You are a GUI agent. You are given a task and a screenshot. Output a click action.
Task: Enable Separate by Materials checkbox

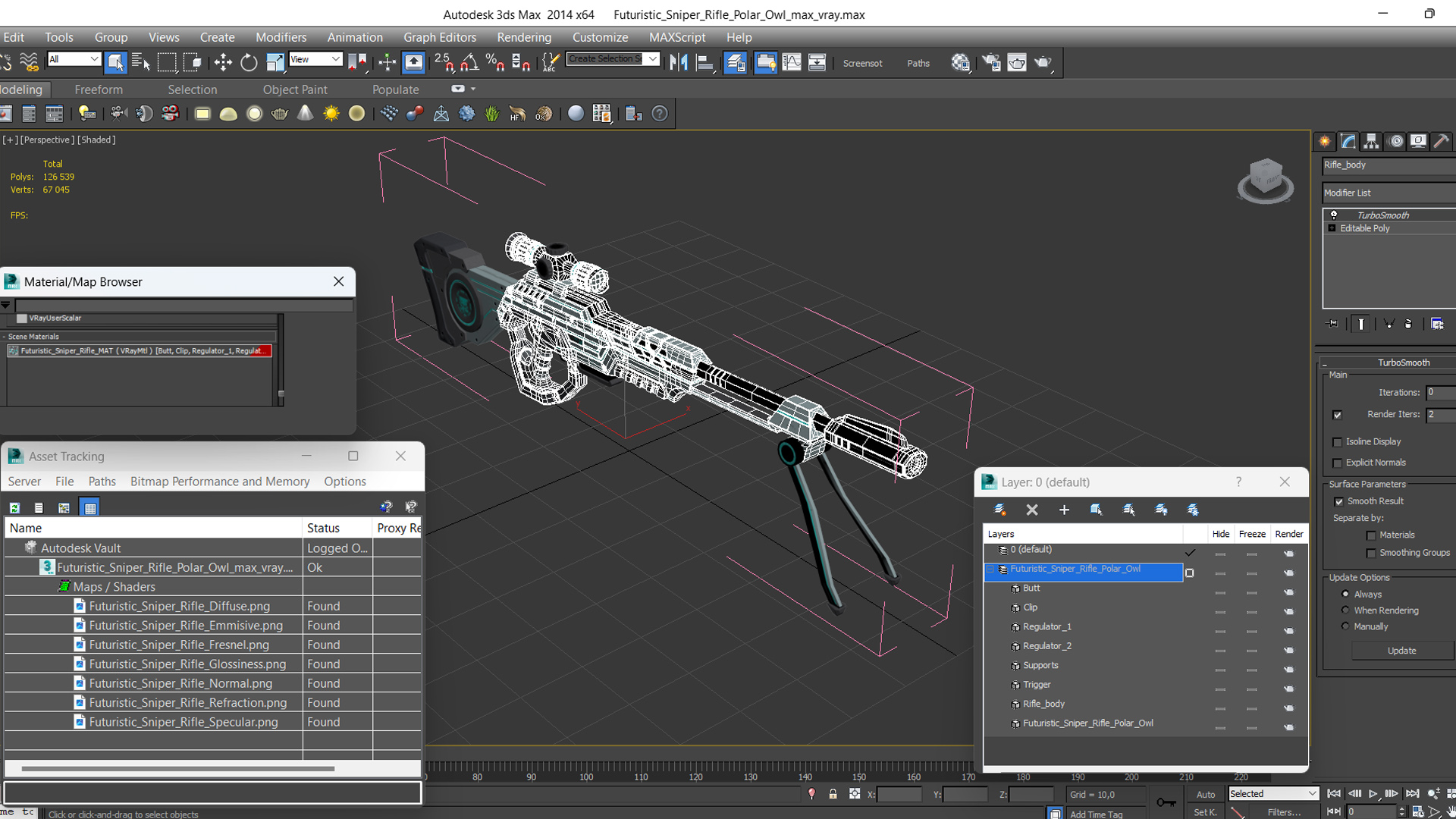tap(1371, 535)
